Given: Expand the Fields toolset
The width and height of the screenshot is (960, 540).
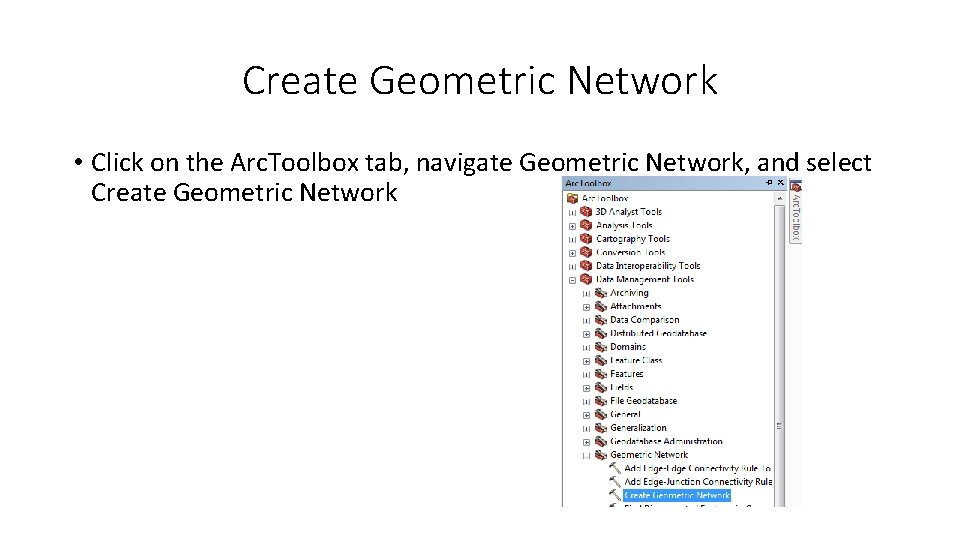Looking at the screenshot, I should [587, 388].
